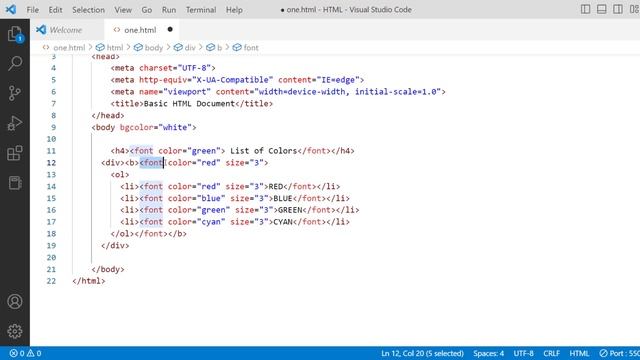The height and width of the screenshot is (360, 640).
Task: Click UTF-8 encoding status
Action: pos(523,353)
